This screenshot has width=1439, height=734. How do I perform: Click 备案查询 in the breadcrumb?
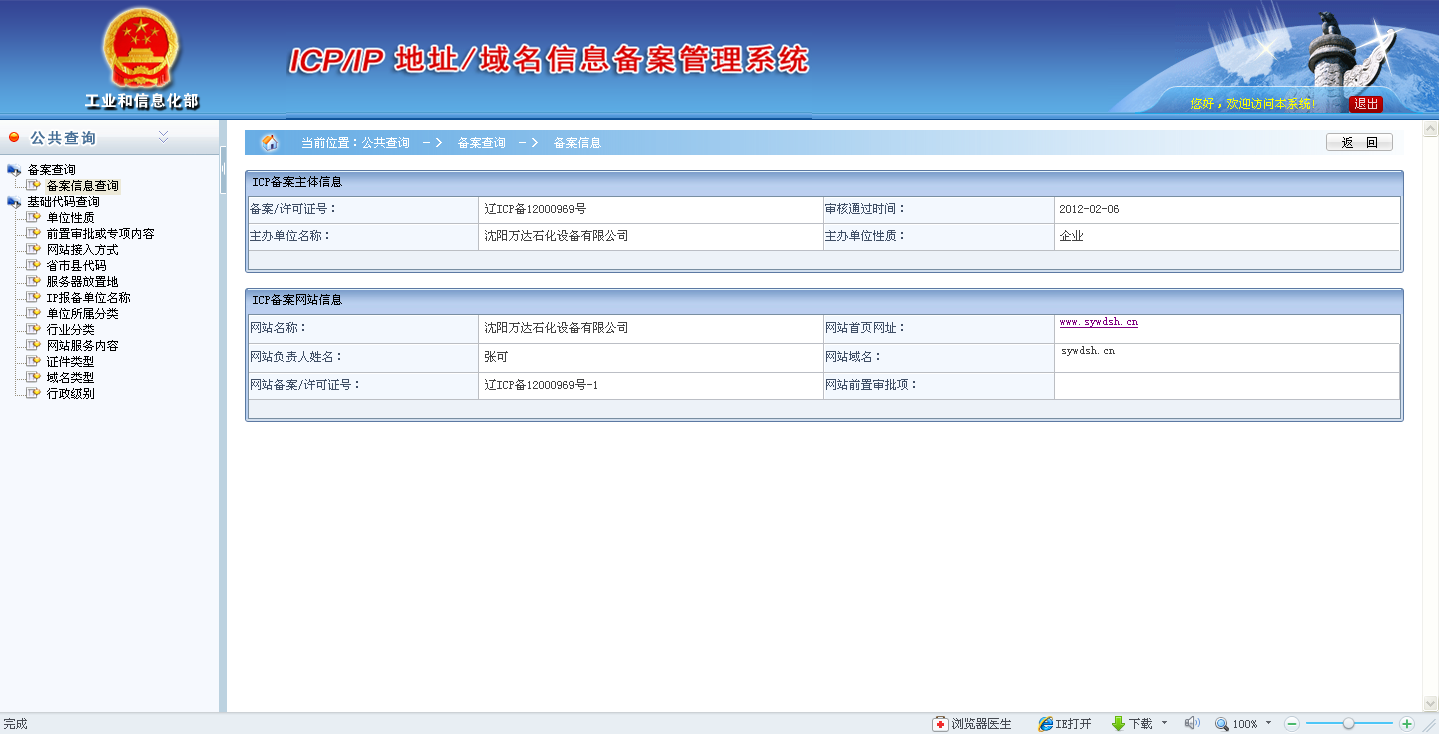pyautogui.click(x=482, y=143)
